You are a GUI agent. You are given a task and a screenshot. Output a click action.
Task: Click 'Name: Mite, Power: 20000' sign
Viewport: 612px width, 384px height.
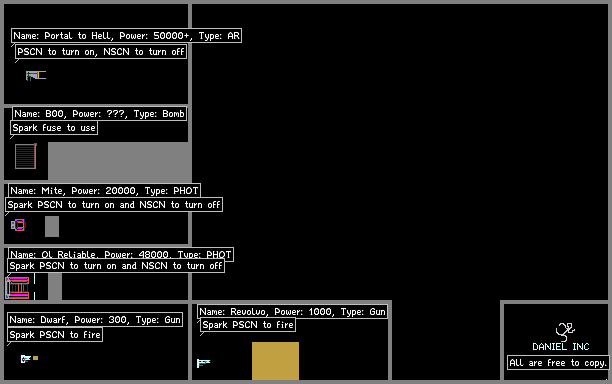(104, 190)
